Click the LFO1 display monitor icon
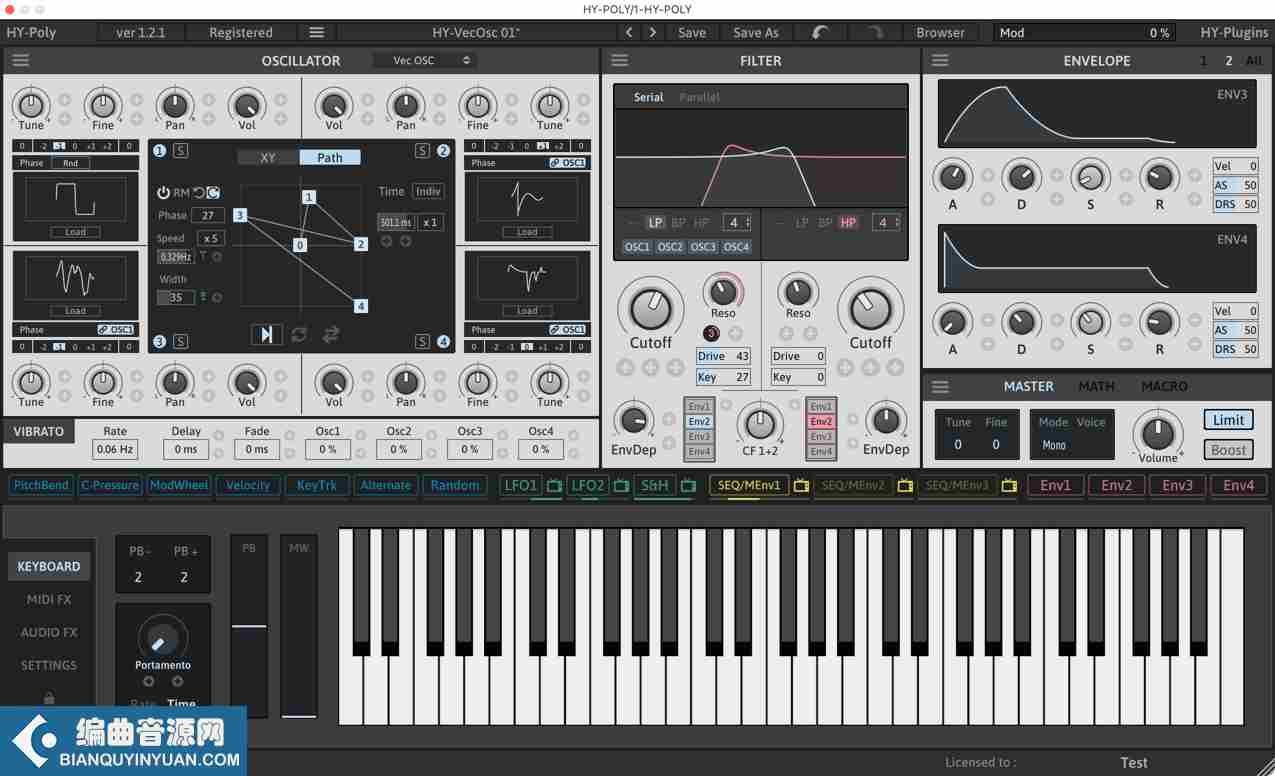This screenshot has width=1275, height=776. [554, 486]
